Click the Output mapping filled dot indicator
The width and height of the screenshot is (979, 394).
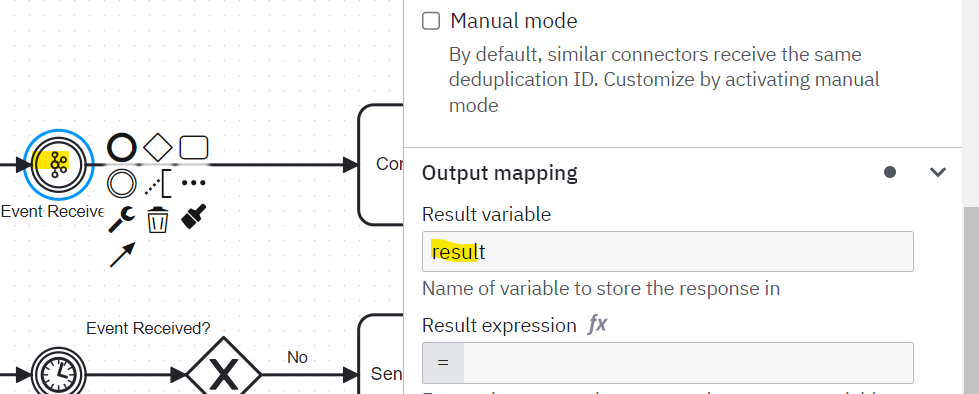click(890, 172)
